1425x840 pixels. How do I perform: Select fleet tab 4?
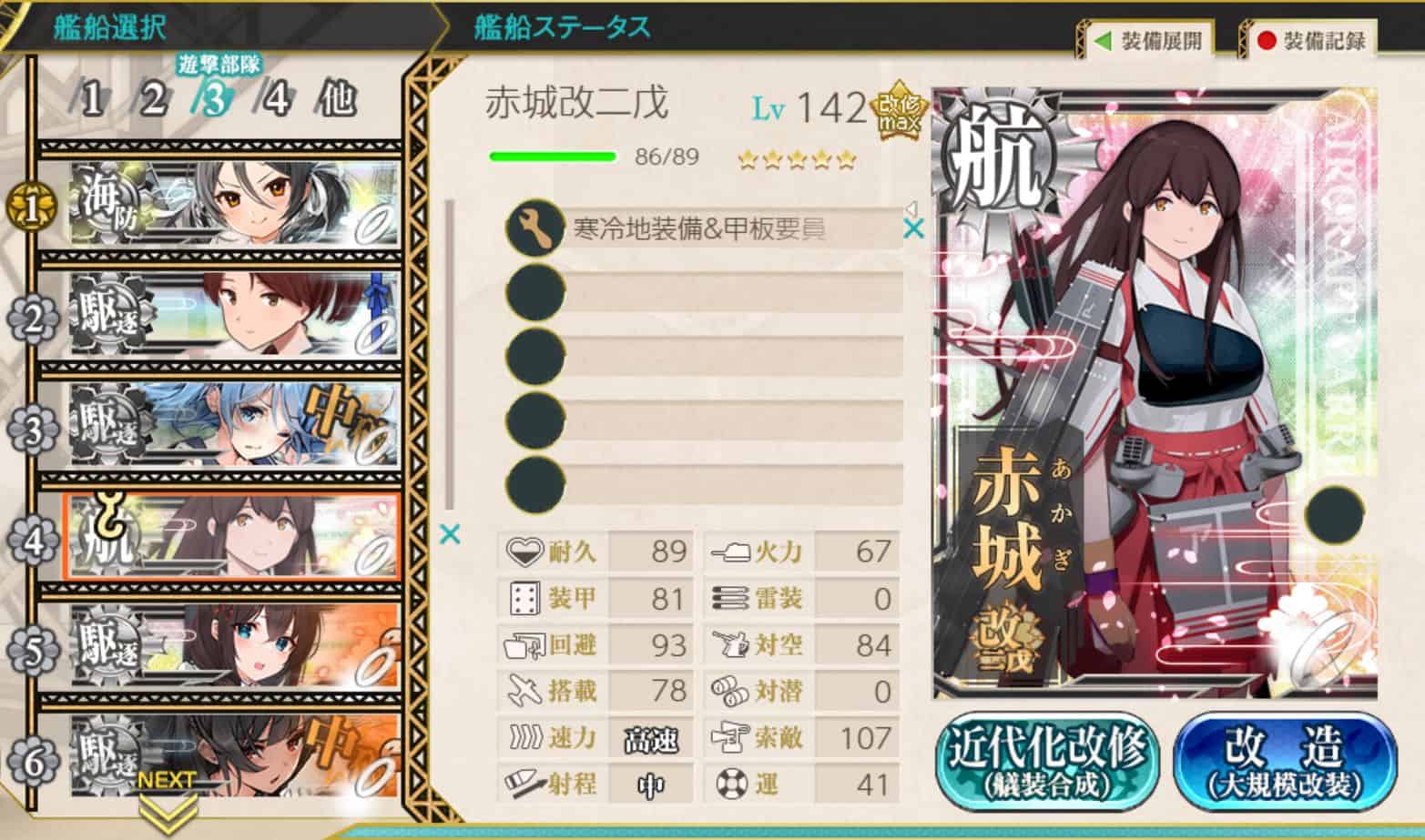276,98
